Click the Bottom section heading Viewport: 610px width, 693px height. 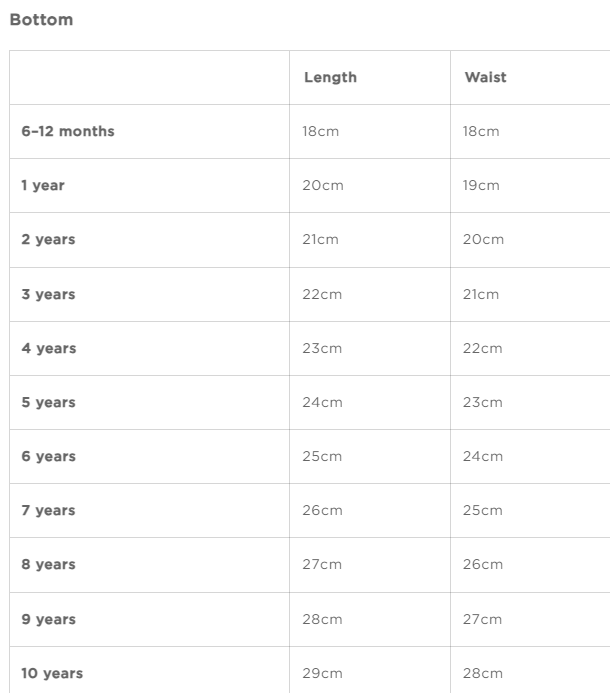41,20
